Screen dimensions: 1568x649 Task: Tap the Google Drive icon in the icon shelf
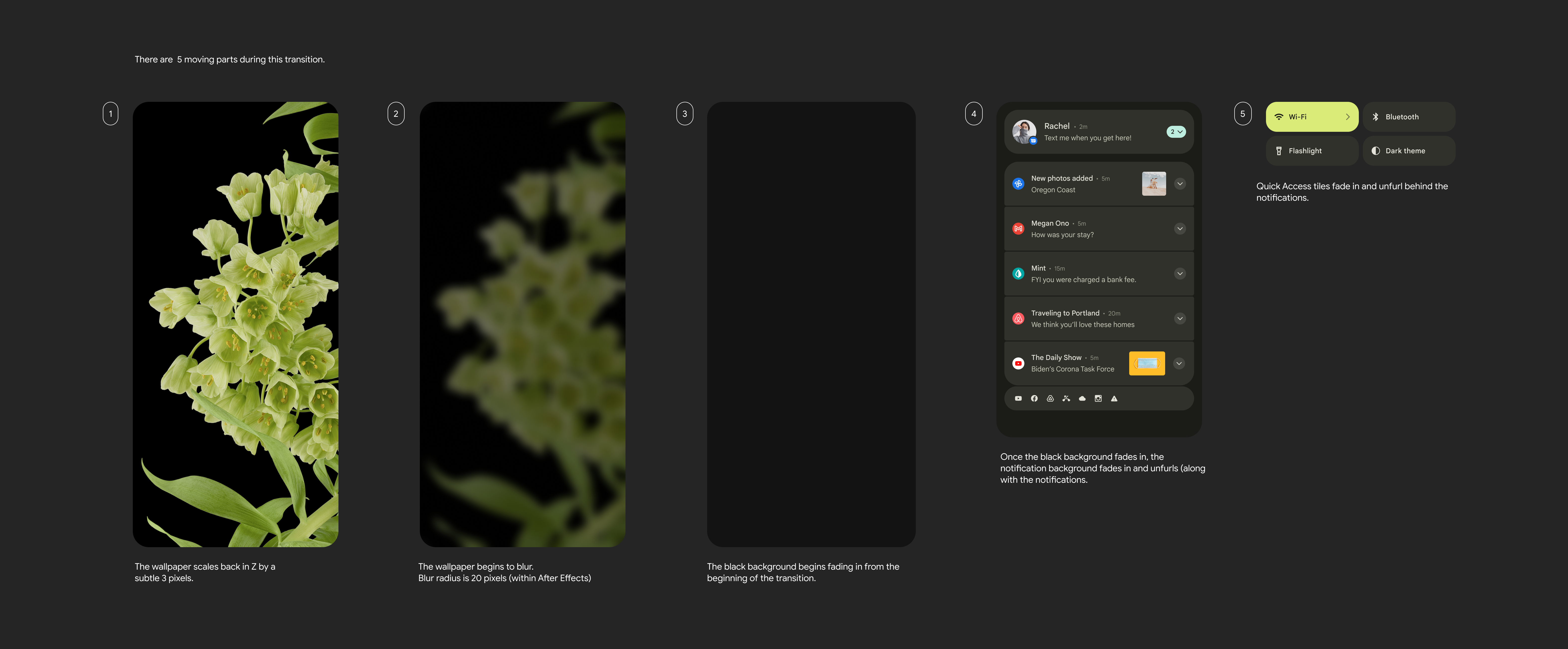(x=1050, y=399)
